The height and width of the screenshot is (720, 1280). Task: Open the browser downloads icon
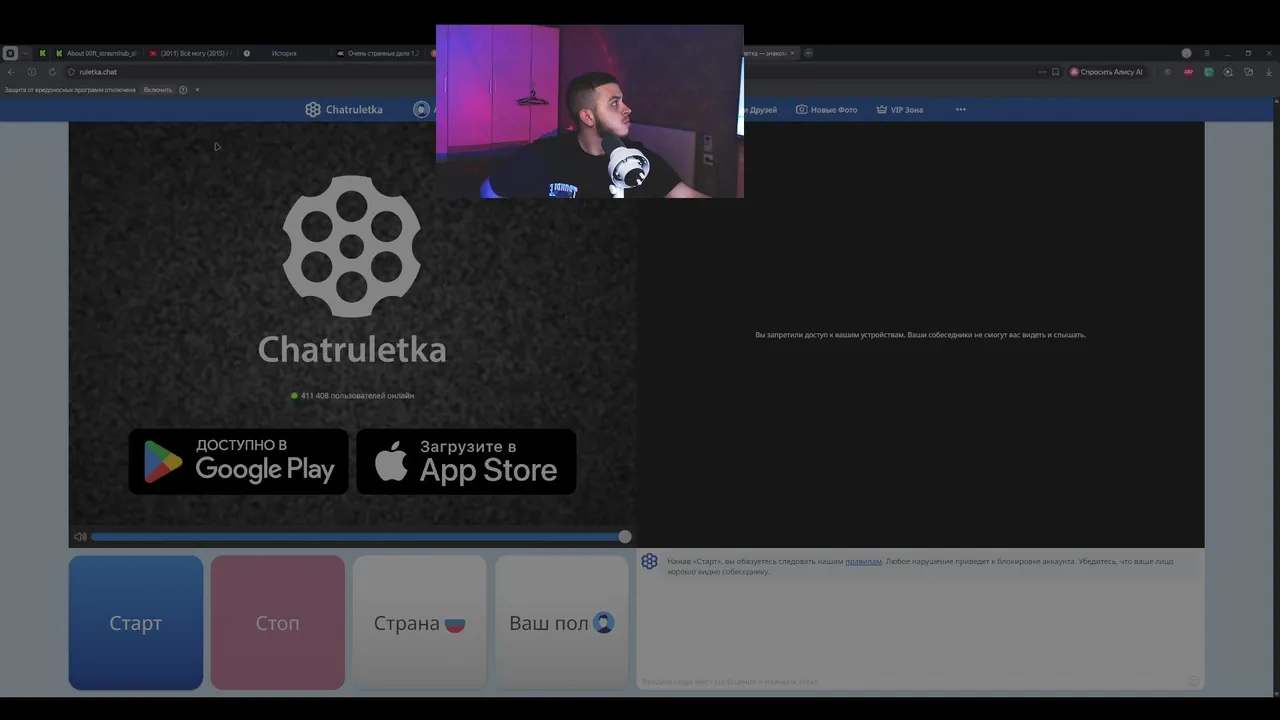[1268, 72]
